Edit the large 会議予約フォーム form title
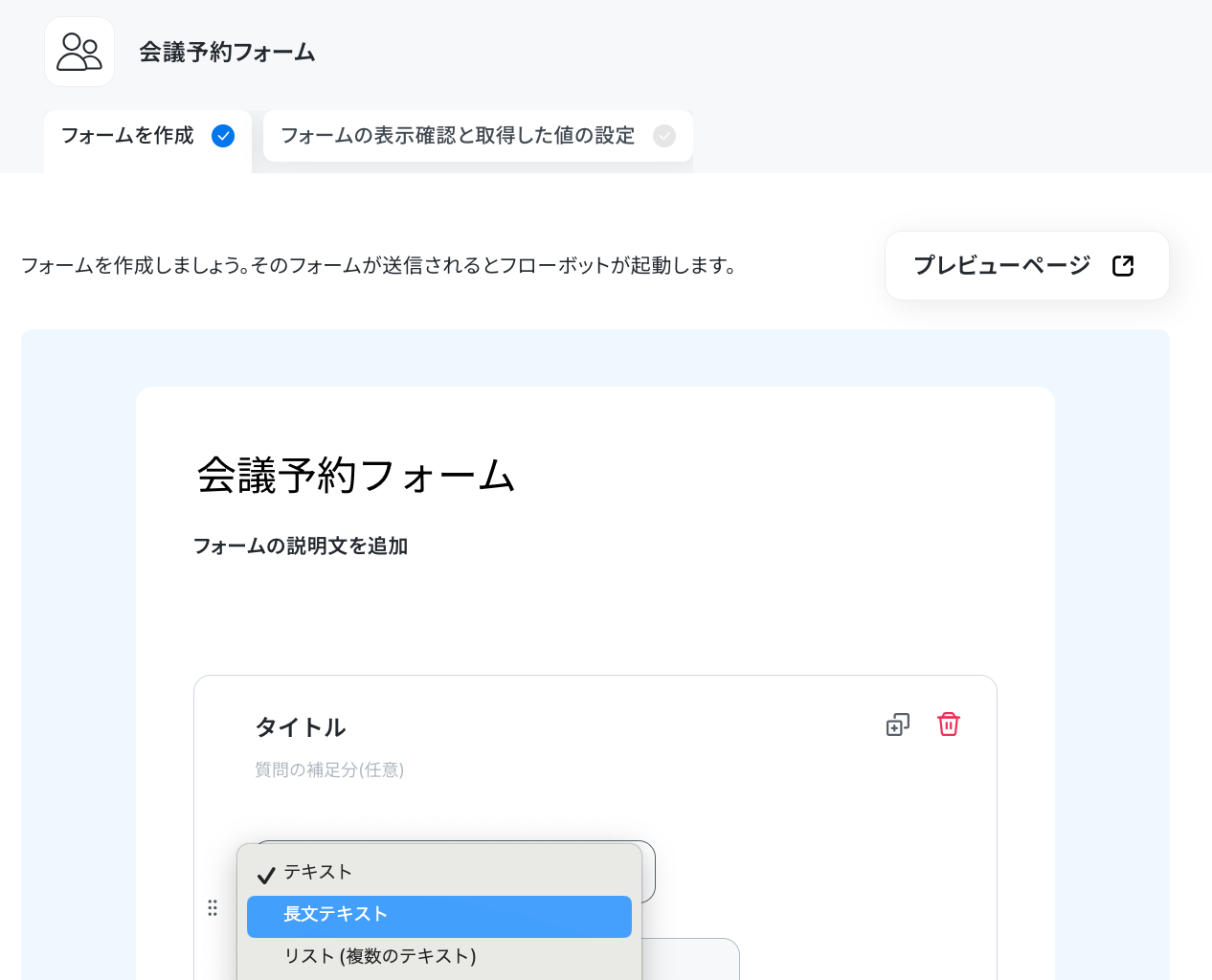This screenshot has height=980, width=1212. pyautogui.click(x=356, y=476)
